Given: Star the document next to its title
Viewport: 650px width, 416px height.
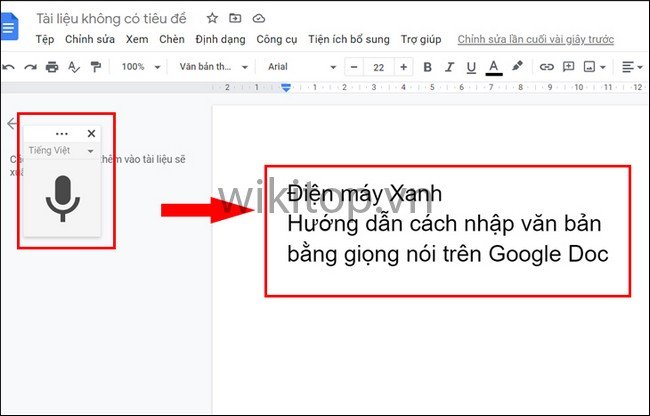Looking at the screenshot, I should [x=211, y=18].
